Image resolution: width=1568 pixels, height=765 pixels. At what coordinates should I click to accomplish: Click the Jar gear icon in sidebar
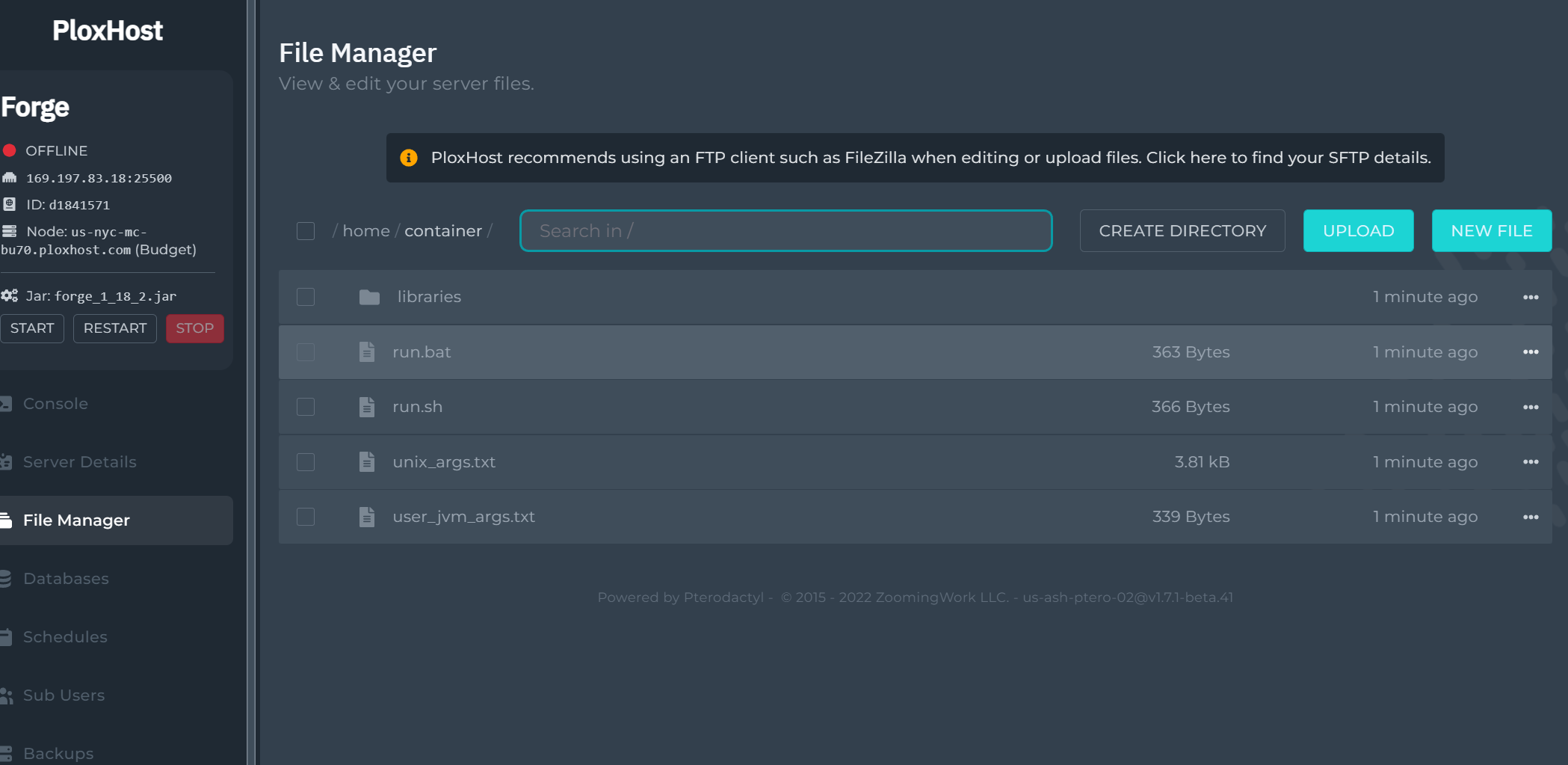tap(10, 295)
